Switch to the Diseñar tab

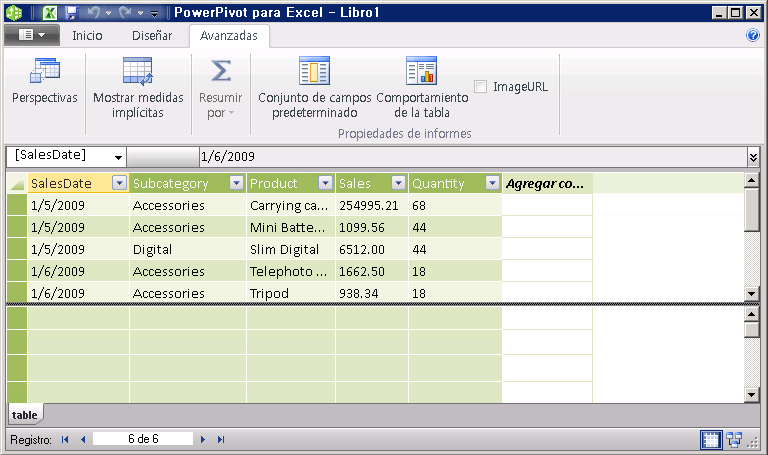152,36
